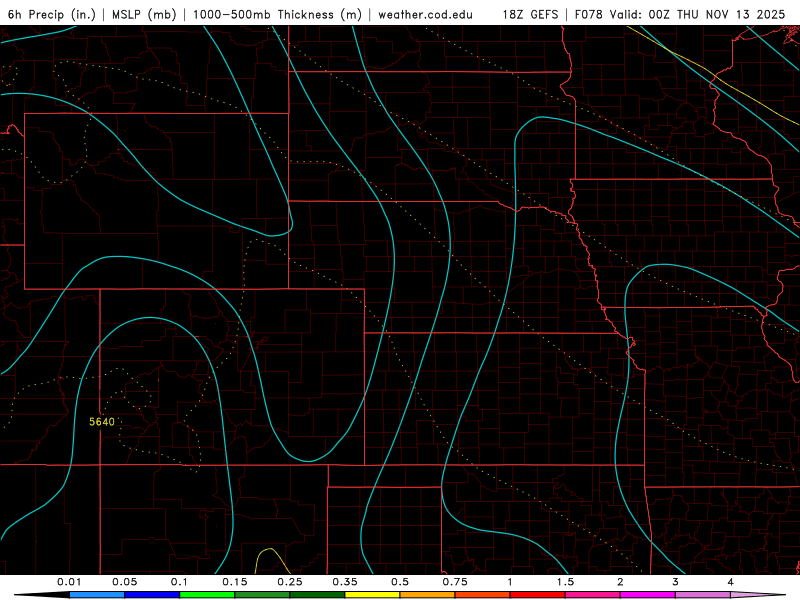This screenshot has width=800, height=600.
Task: Select the bright green 0.1 legend swatch
Action: [207, 595]
